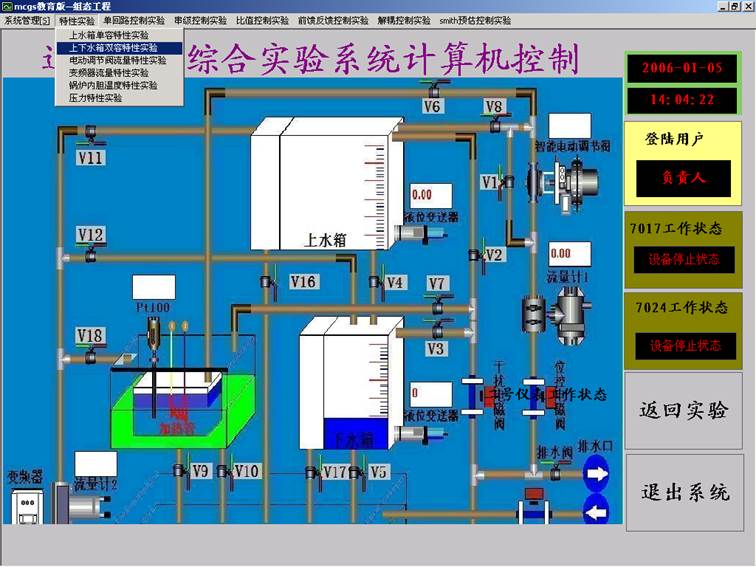Expand the smith预估控制实验 menu
The image size is (756, 567).
click(x=475, y=20)
